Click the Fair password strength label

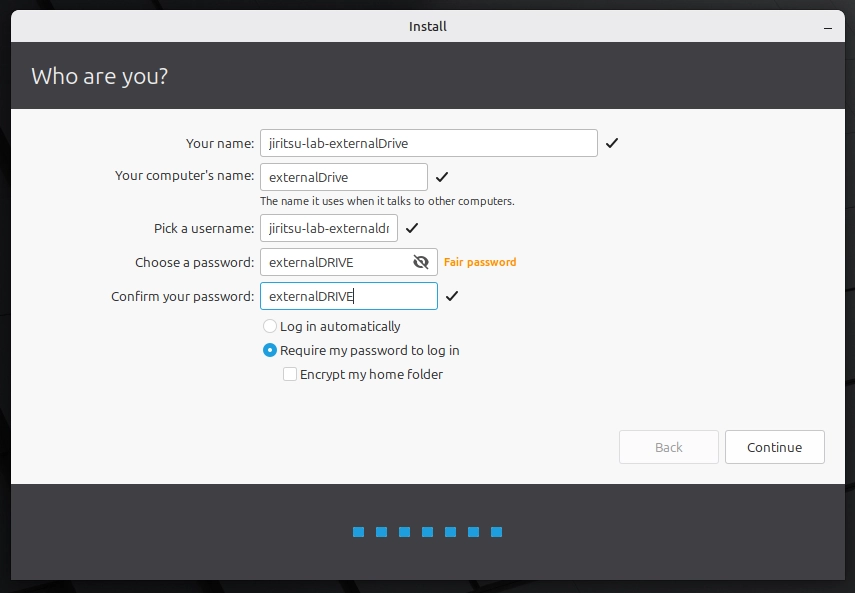478,262
